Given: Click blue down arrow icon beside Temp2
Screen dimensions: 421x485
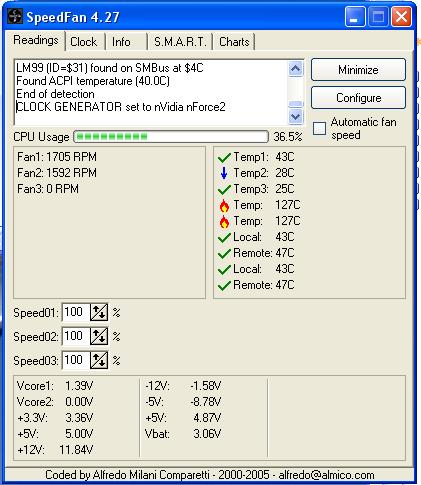Looking at the screenshot, I should [x=224, y=173].
